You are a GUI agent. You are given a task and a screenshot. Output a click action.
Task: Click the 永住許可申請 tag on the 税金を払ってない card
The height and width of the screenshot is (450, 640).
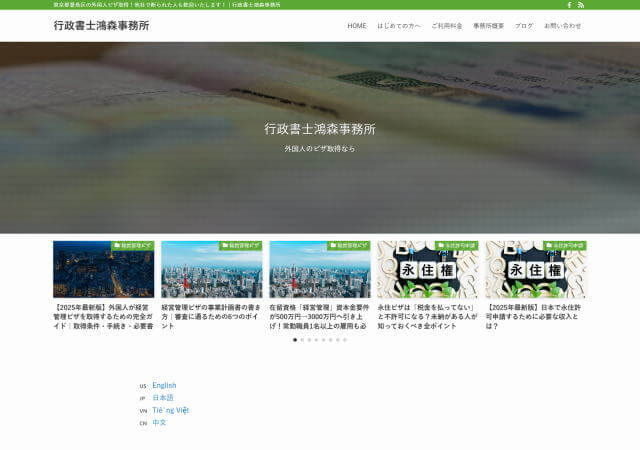[457, 245]
